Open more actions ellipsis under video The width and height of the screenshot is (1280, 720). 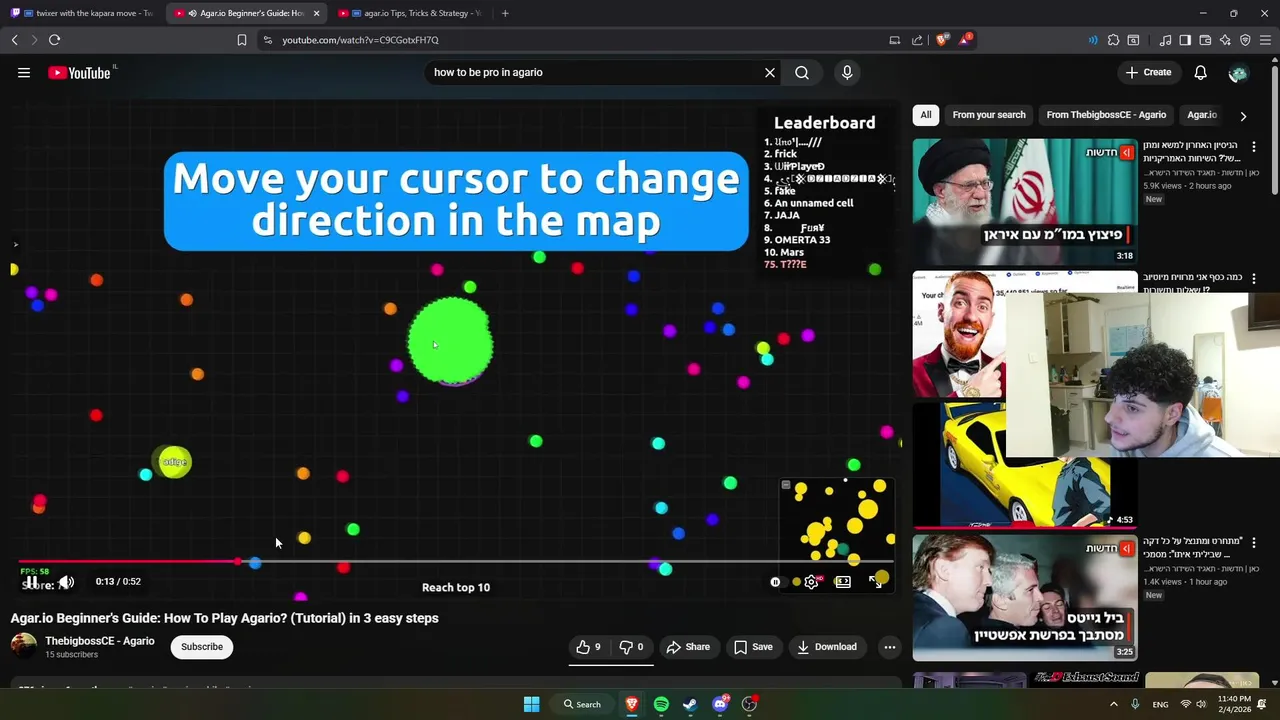click(x=889, y=647)
